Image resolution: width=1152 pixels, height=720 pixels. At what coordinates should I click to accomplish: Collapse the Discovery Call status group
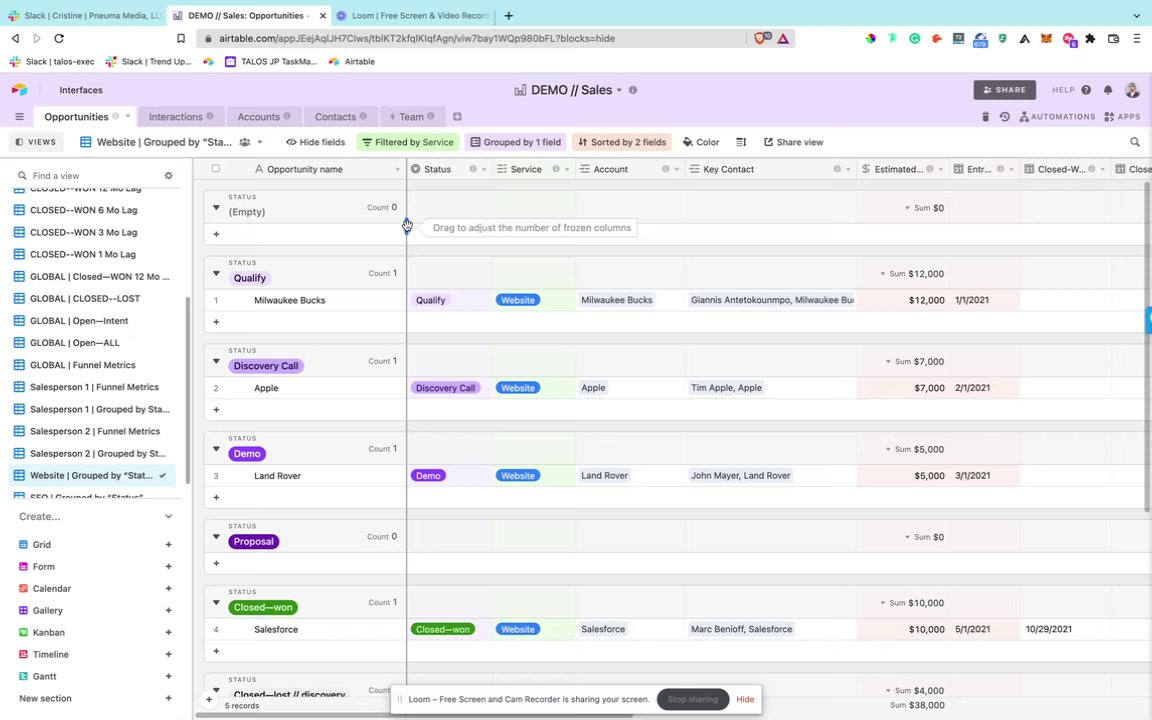[x=216, y=361]
